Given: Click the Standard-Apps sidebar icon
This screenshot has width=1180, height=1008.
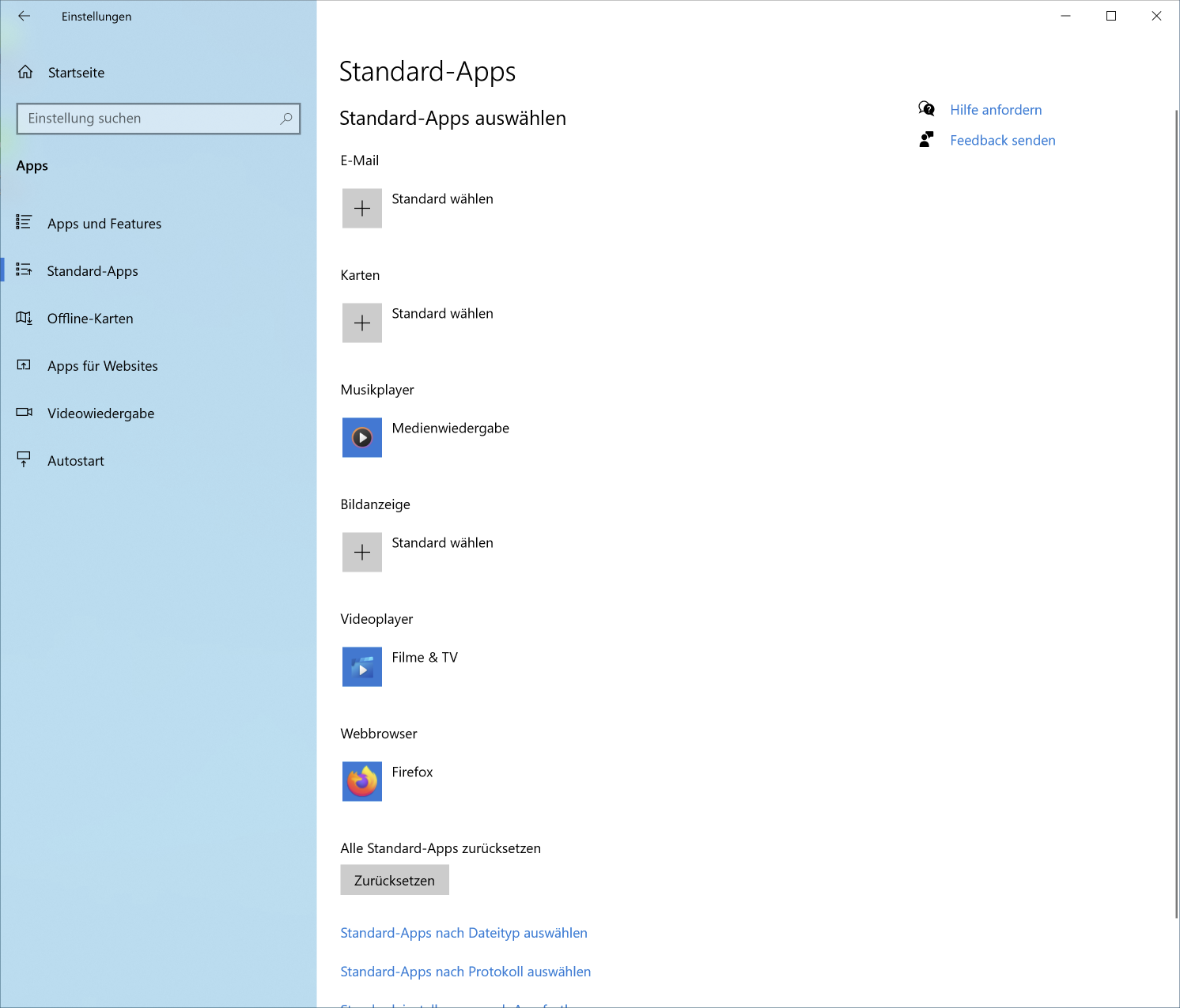Looking at the screenshot, I should point(24,270).
